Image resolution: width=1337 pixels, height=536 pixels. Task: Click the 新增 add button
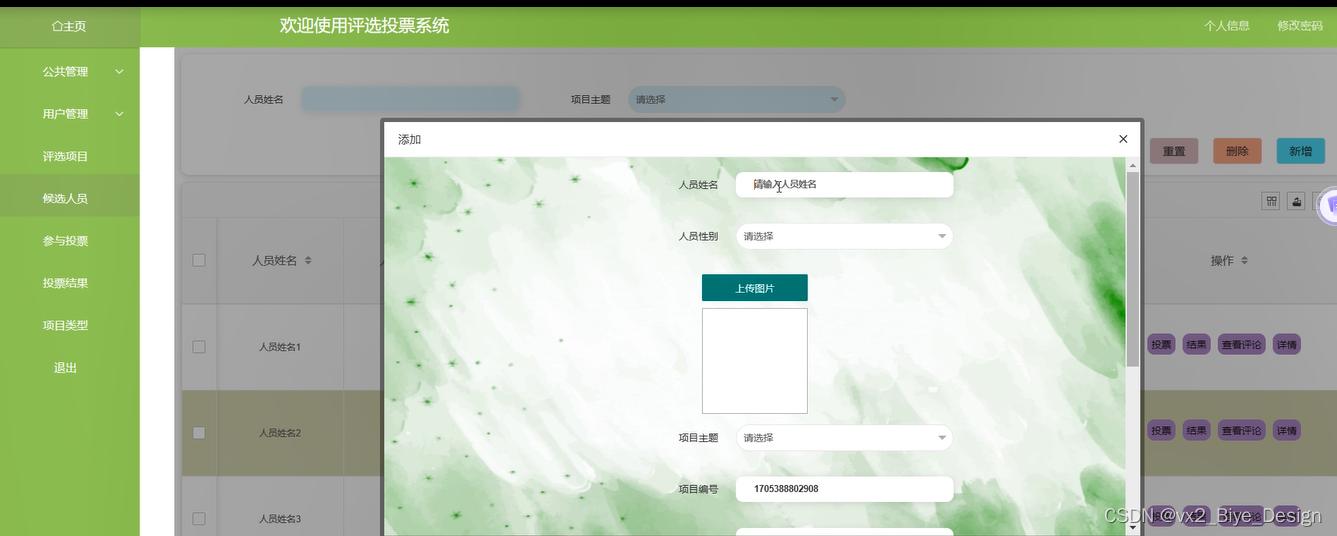1300,151
